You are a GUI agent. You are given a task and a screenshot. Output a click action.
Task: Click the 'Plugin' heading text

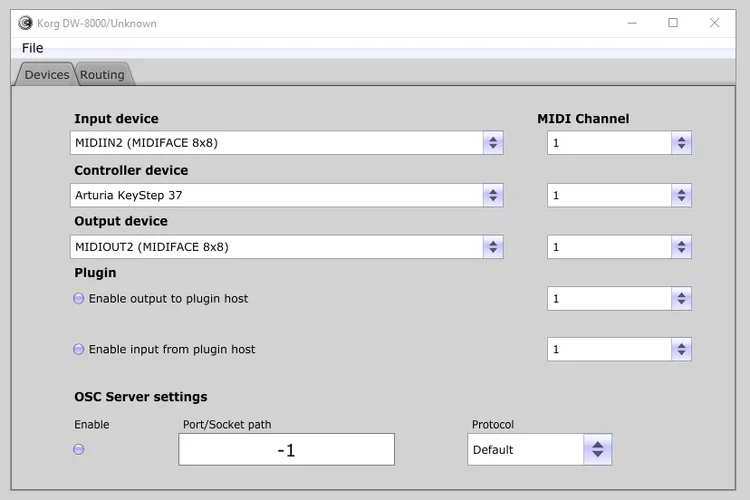point(95,273)
